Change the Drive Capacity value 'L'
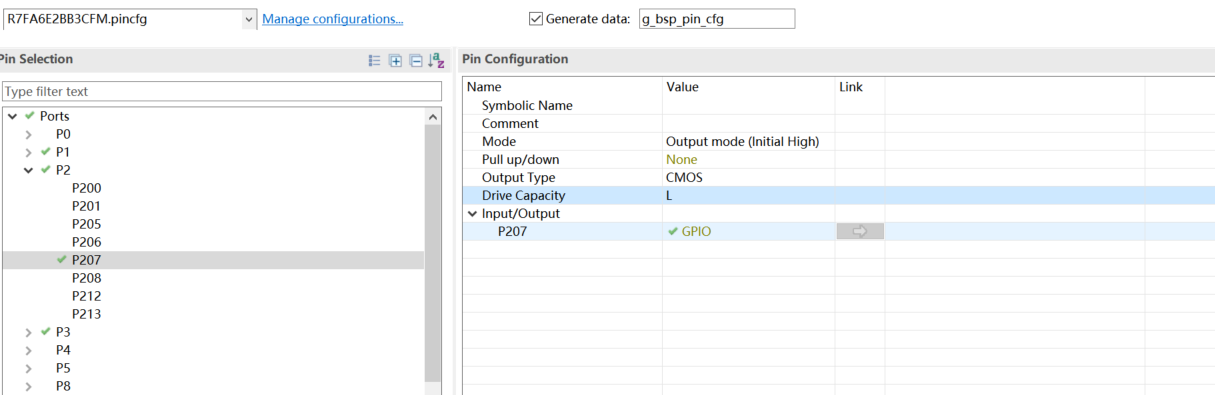 coord(669,195)
